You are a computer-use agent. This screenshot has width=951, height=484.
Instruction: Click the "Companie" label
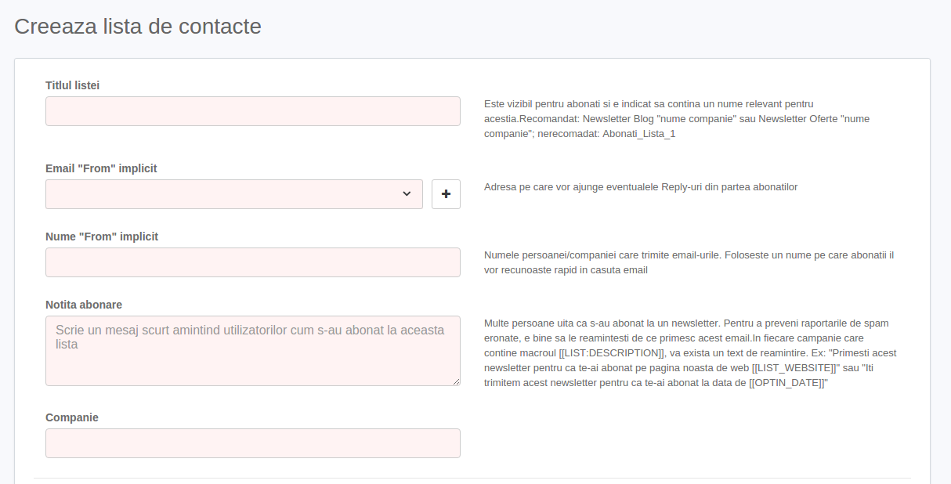(72, 417)
